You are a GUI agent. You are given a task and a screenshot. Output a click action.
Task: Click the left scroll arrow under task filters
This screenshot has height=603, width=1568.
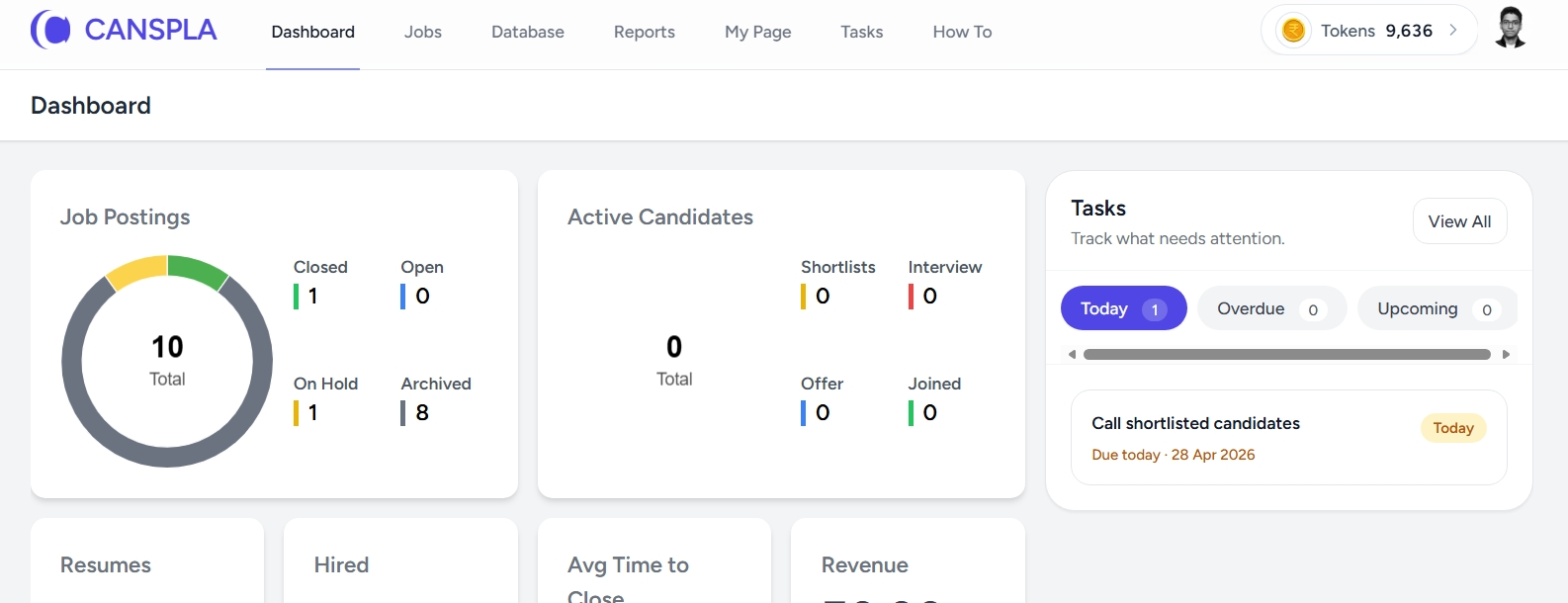tap(1072, 354)
